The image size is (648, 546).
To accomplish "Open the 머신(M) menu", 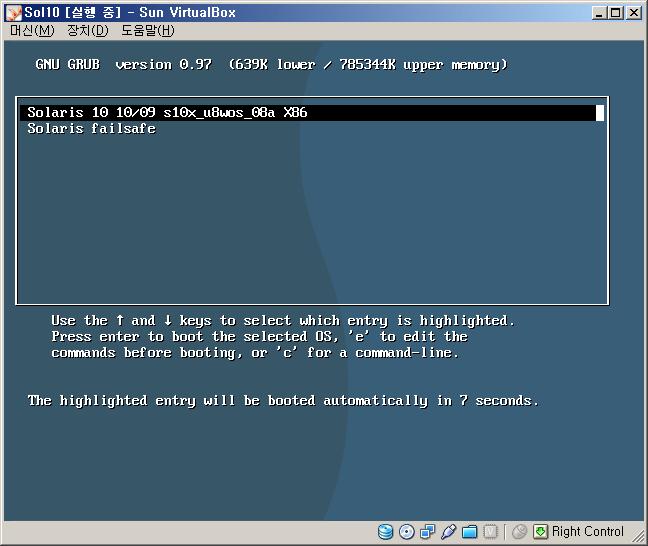I will (32, 31).
